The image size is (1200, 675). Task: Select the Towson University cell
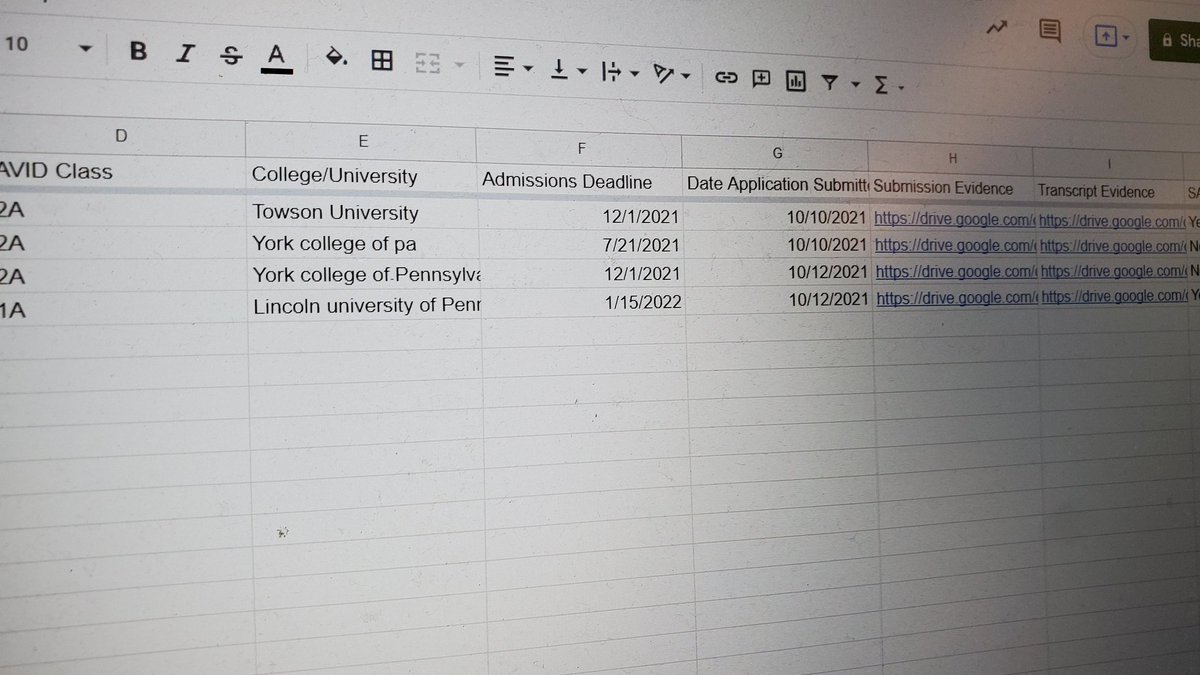[x=364, y=213]
